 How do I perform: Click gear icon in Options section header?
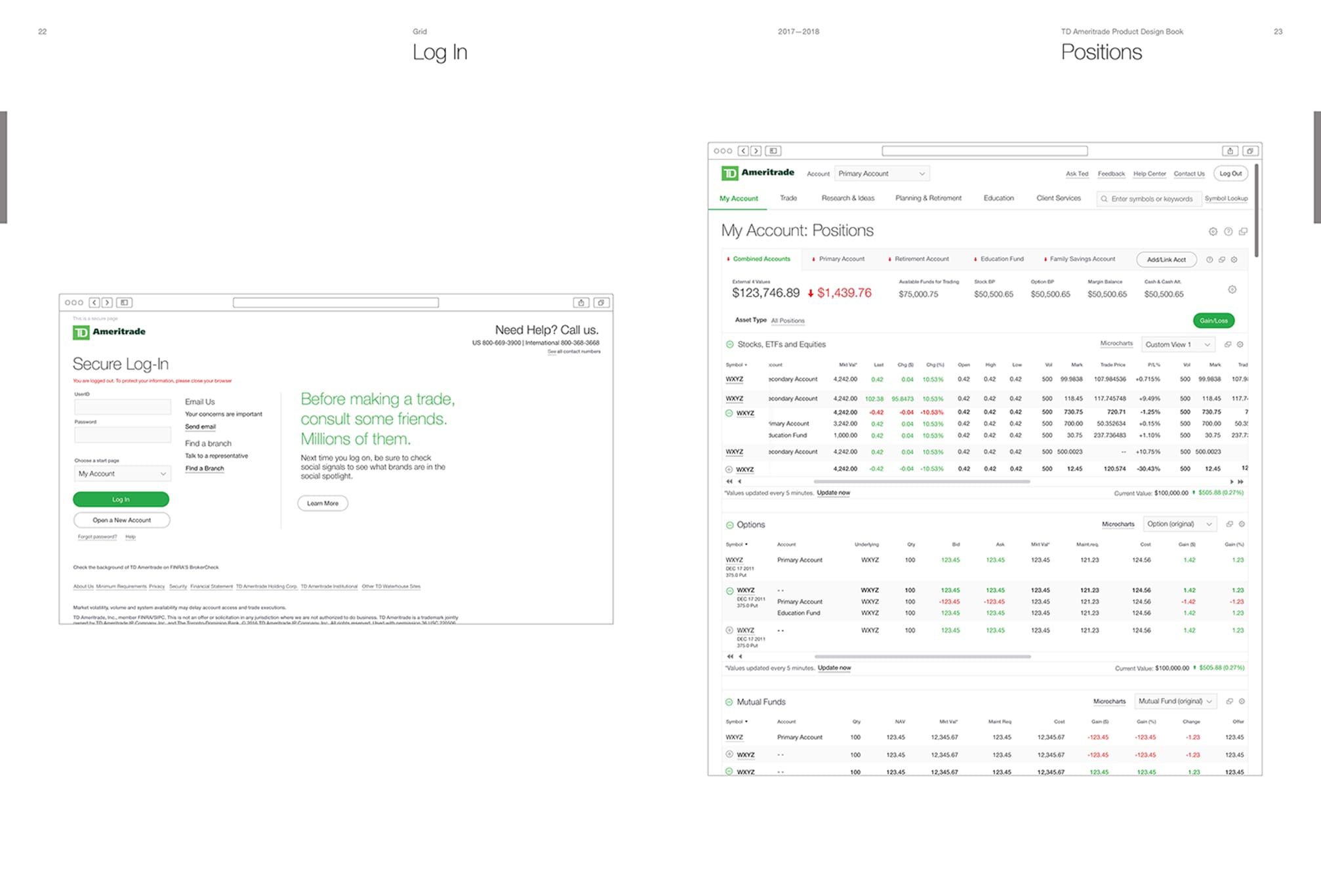[x=1242, y=524]
